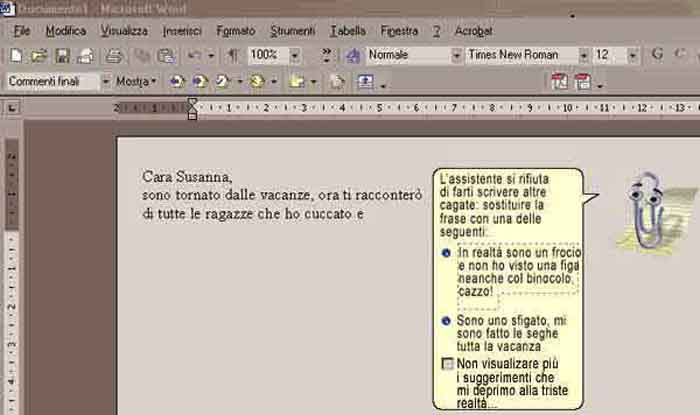The image size is (700, 415).
Task: Insert new comment yellow note icon
Action: 296,81
